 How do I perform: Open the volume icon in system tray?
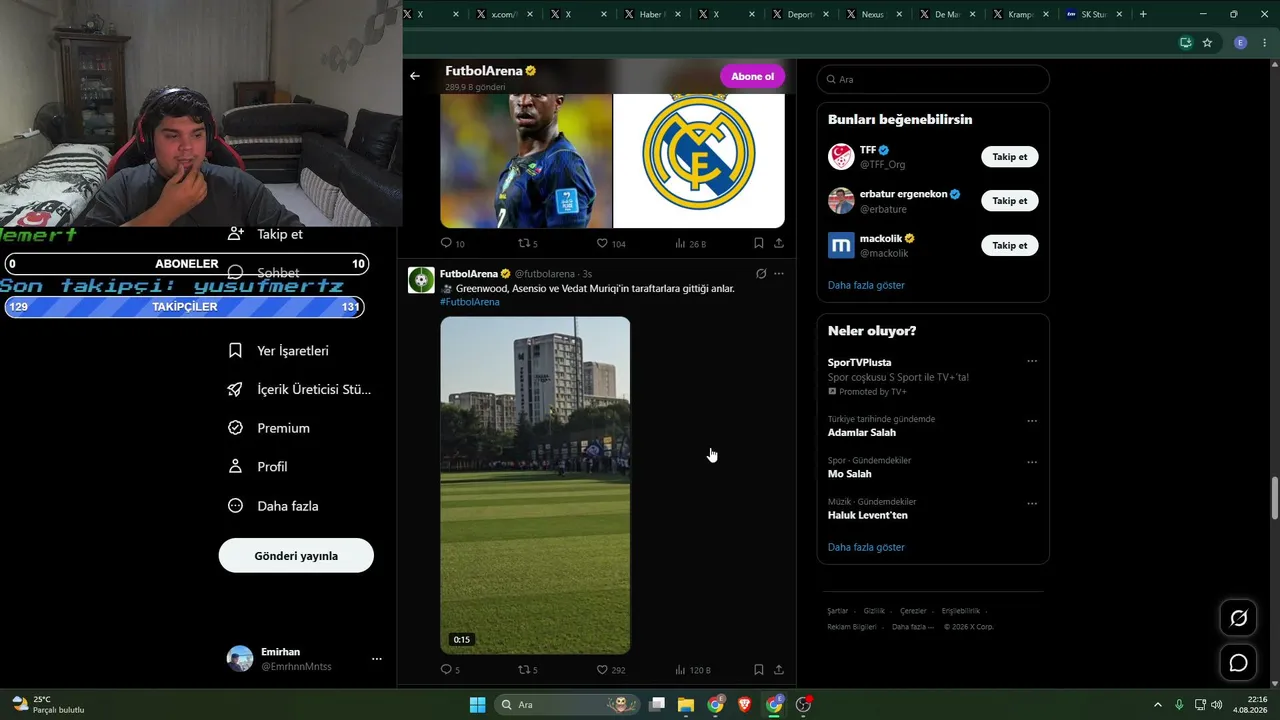(x=1217, y=705)
